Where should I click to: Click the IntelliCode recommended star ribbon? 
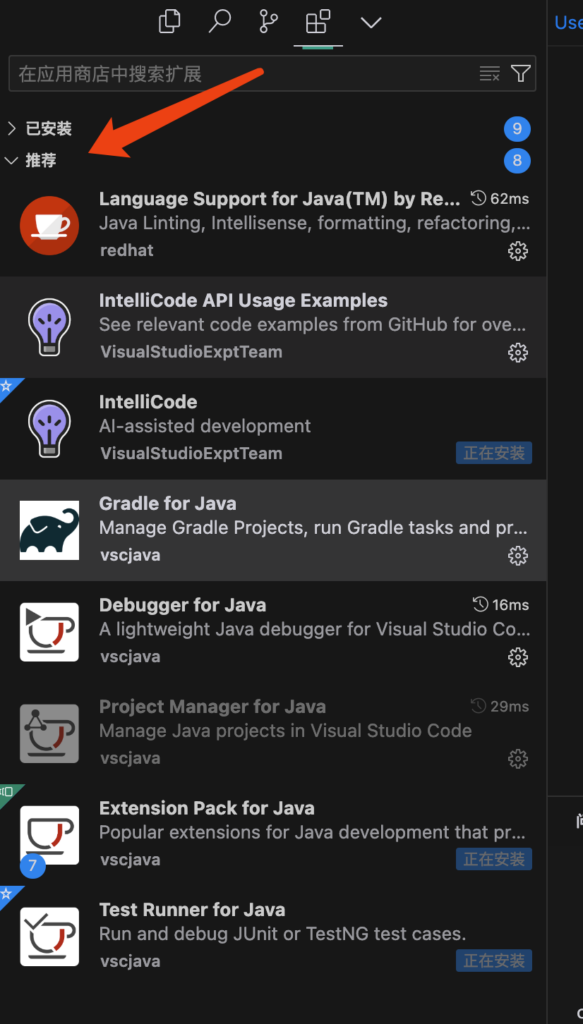tap(8, 385)
